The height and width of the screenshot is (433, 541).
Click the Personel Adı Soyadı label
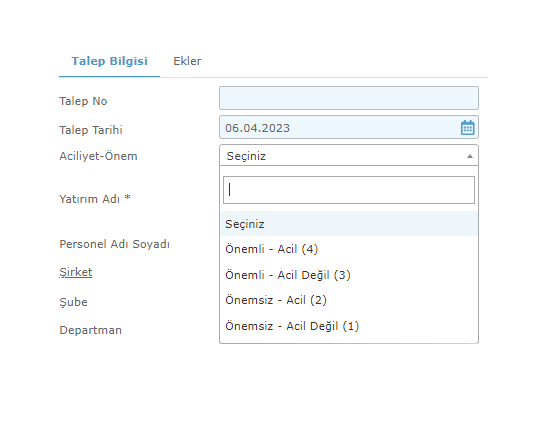click(x=115, y=244)
